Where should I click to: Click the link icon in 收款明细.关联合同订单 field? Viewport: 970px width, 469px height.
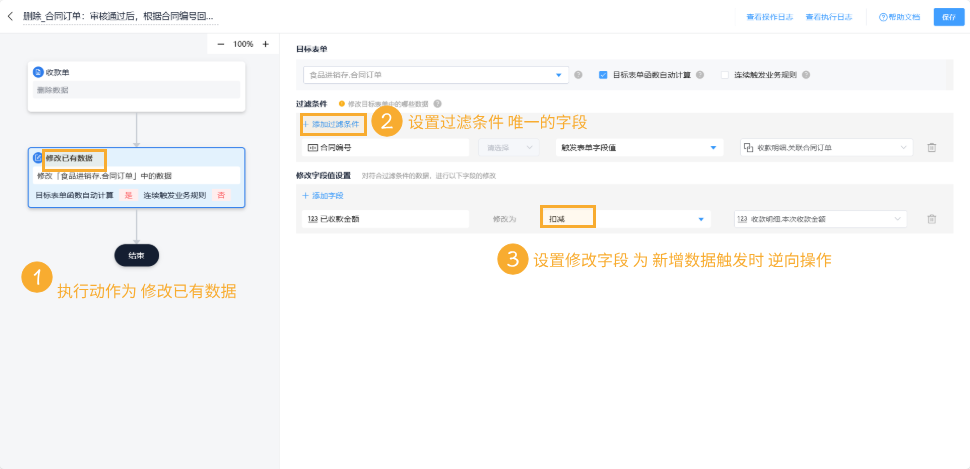(748, 147)
